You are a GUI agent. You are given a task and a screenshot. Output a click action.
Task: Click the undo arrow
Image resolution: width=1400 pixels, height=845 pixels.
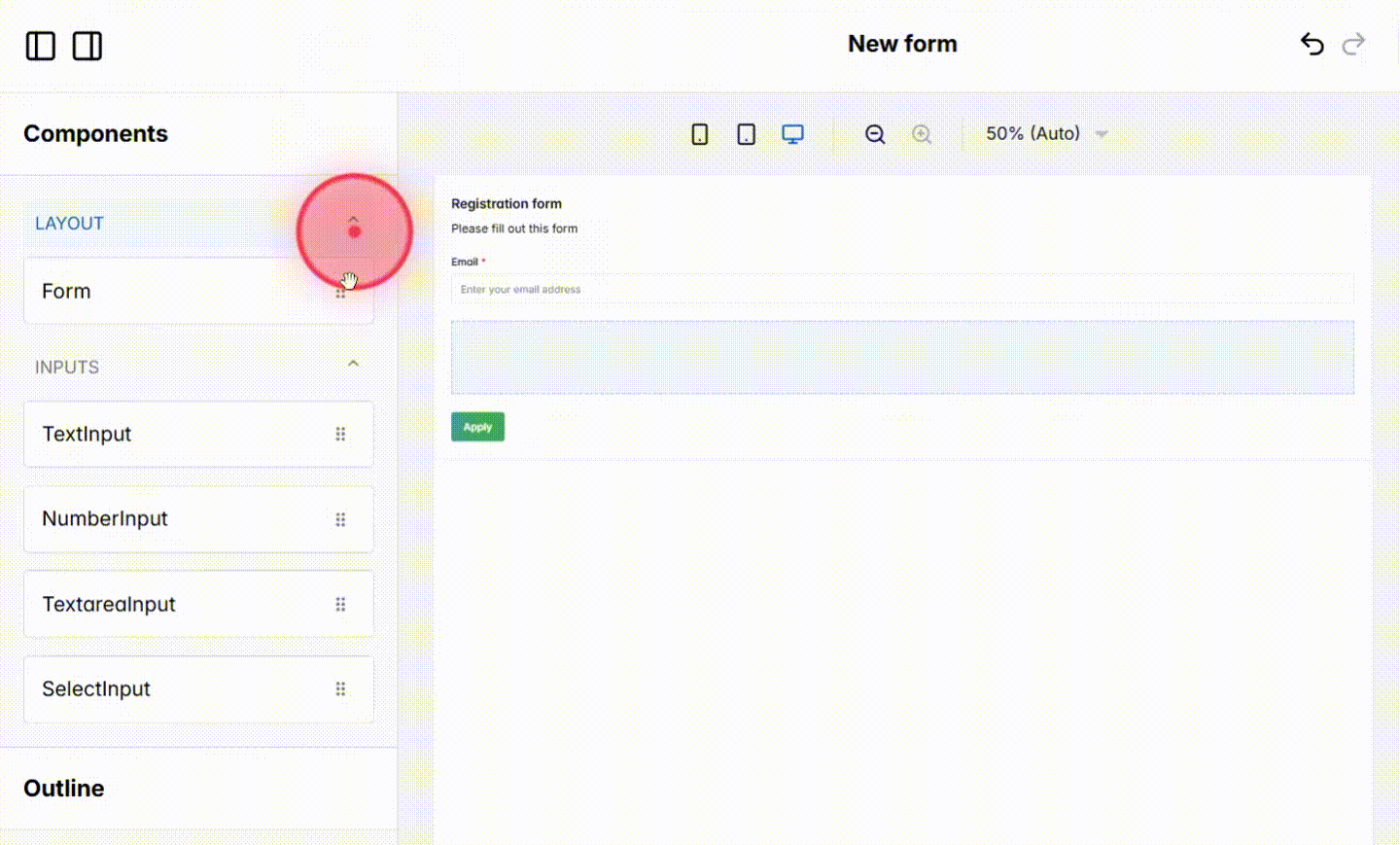(x=1312, y=44)
